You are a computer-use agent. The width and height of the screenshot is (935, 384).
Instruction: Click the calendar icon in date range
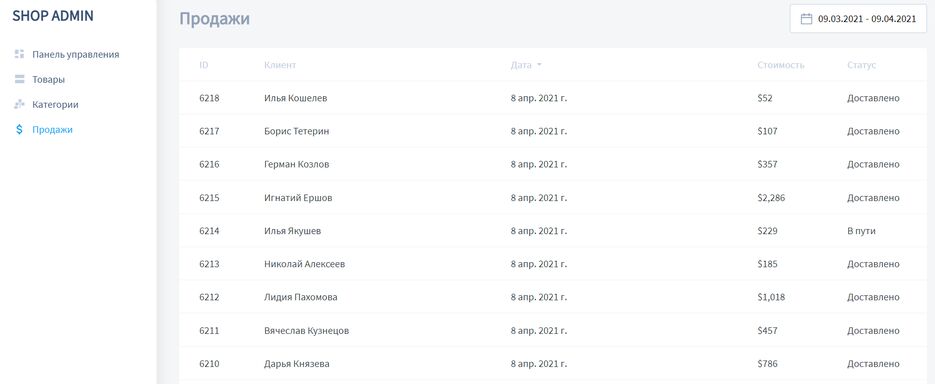(x=806, y=18)
